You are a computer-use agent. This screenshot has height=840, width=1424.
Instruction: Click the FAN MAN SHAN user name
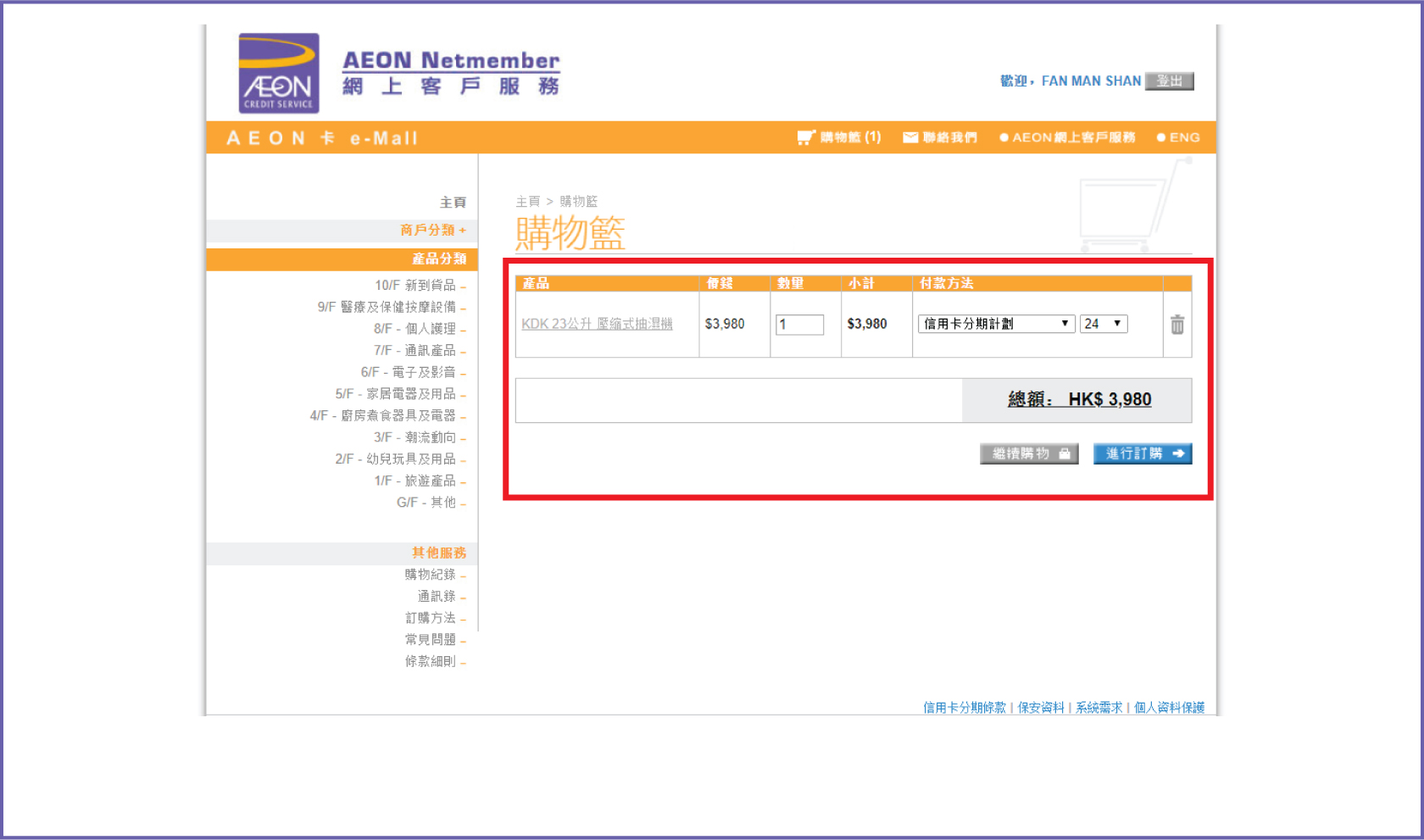(1091, 81)
